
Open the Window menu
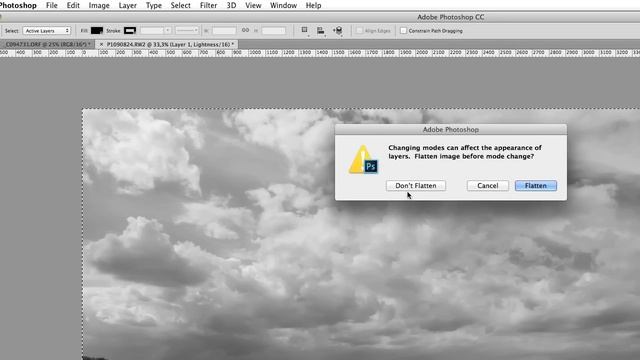point(283,5)
